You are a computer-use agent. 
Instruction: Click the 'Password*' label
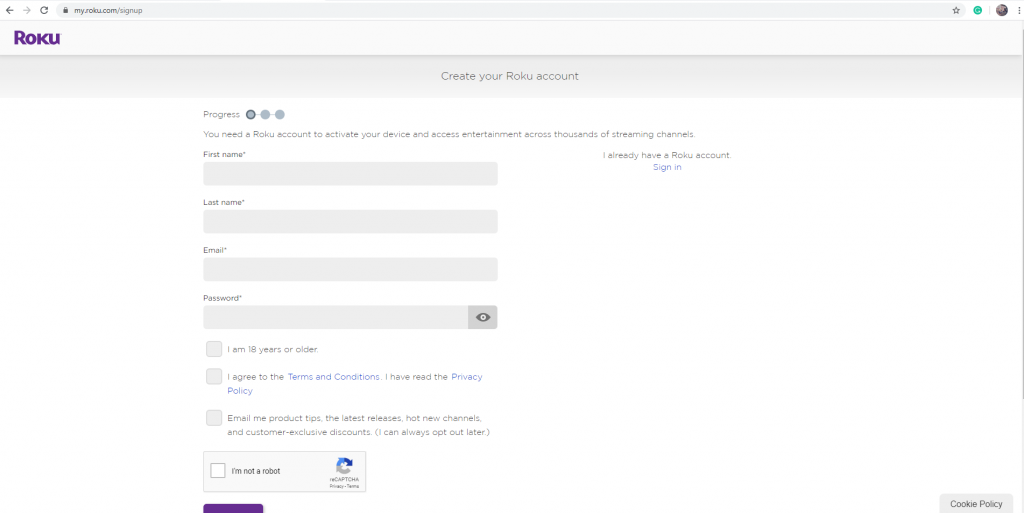point(223,298)
